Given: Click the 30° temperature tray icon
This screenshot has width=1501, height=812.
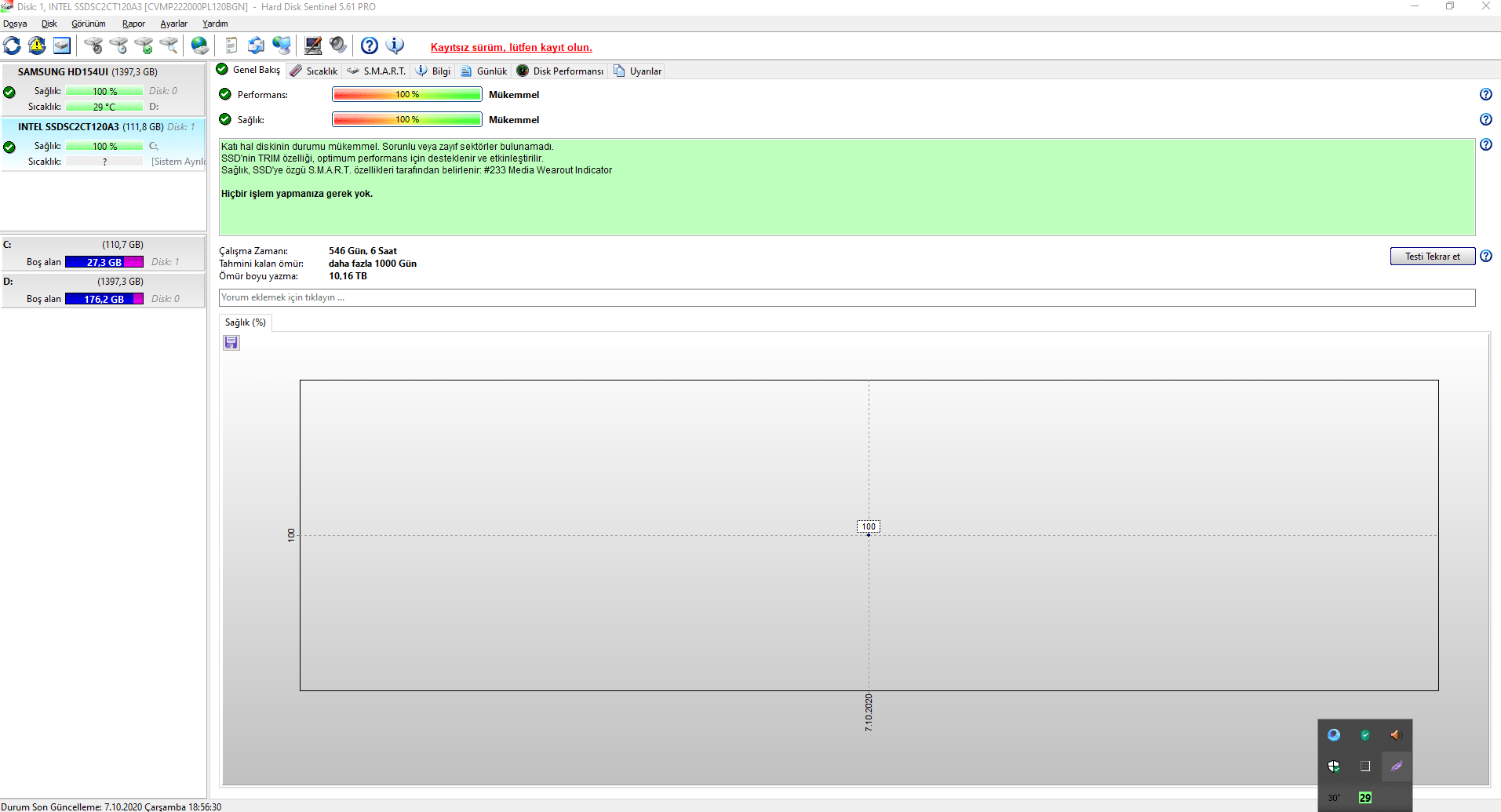Looking at the screenshot, I should (x=1334, y=798).
